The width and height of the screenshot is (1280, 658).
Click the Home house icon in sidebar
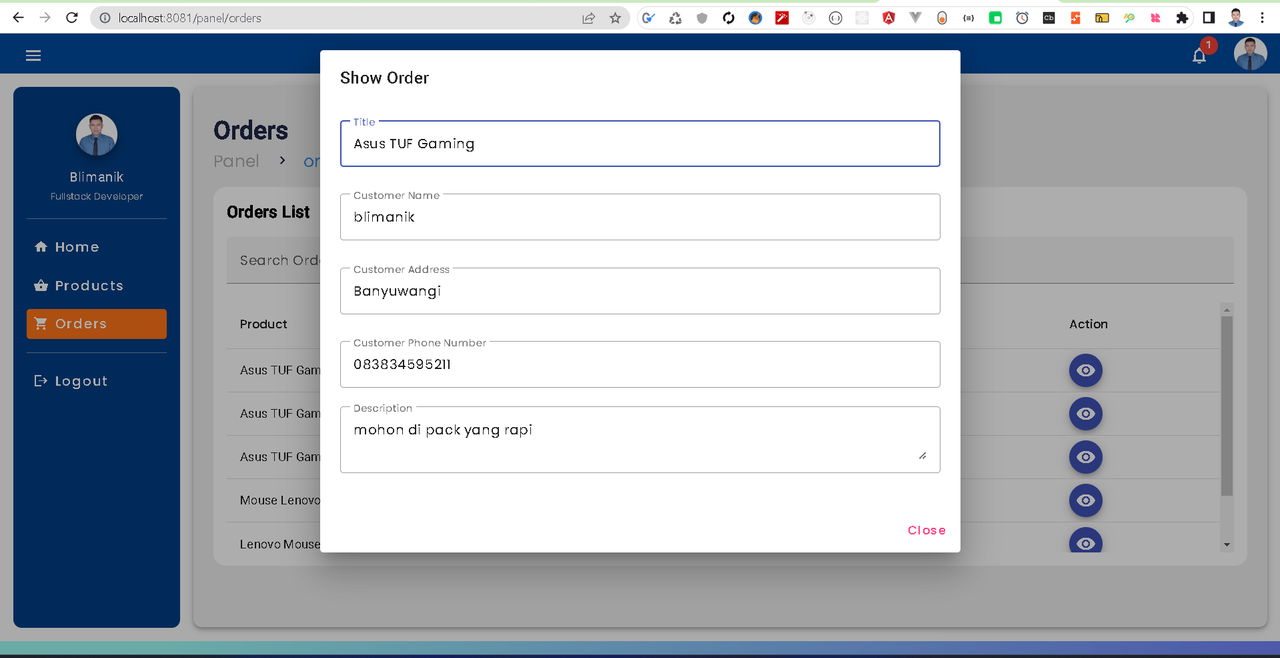41,247
